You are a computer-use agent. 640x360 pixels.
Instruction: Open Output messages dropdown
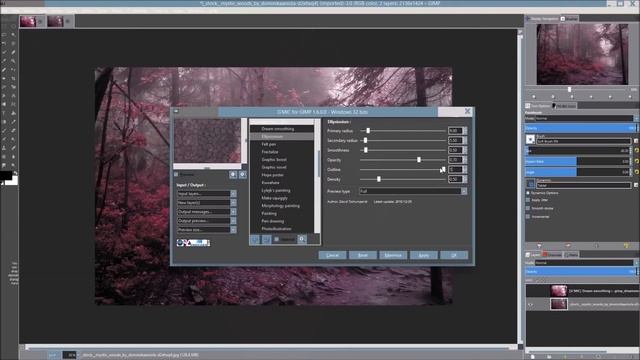click(206, 211)
